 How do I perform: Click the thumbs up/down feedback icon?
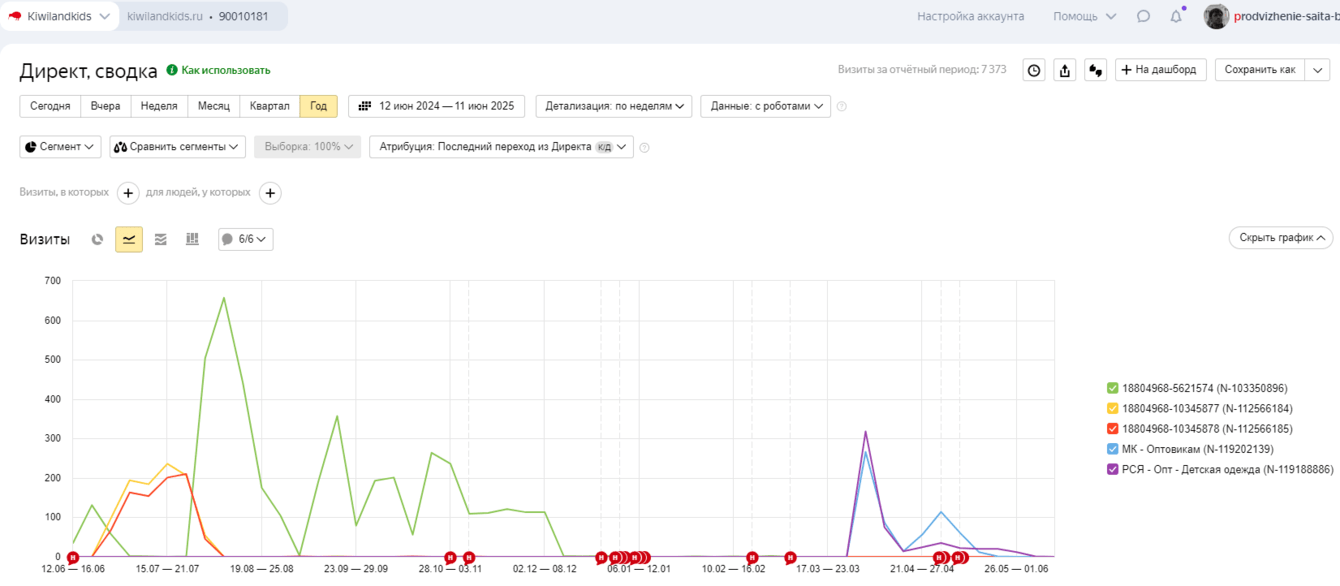(x=1096, y=70)
